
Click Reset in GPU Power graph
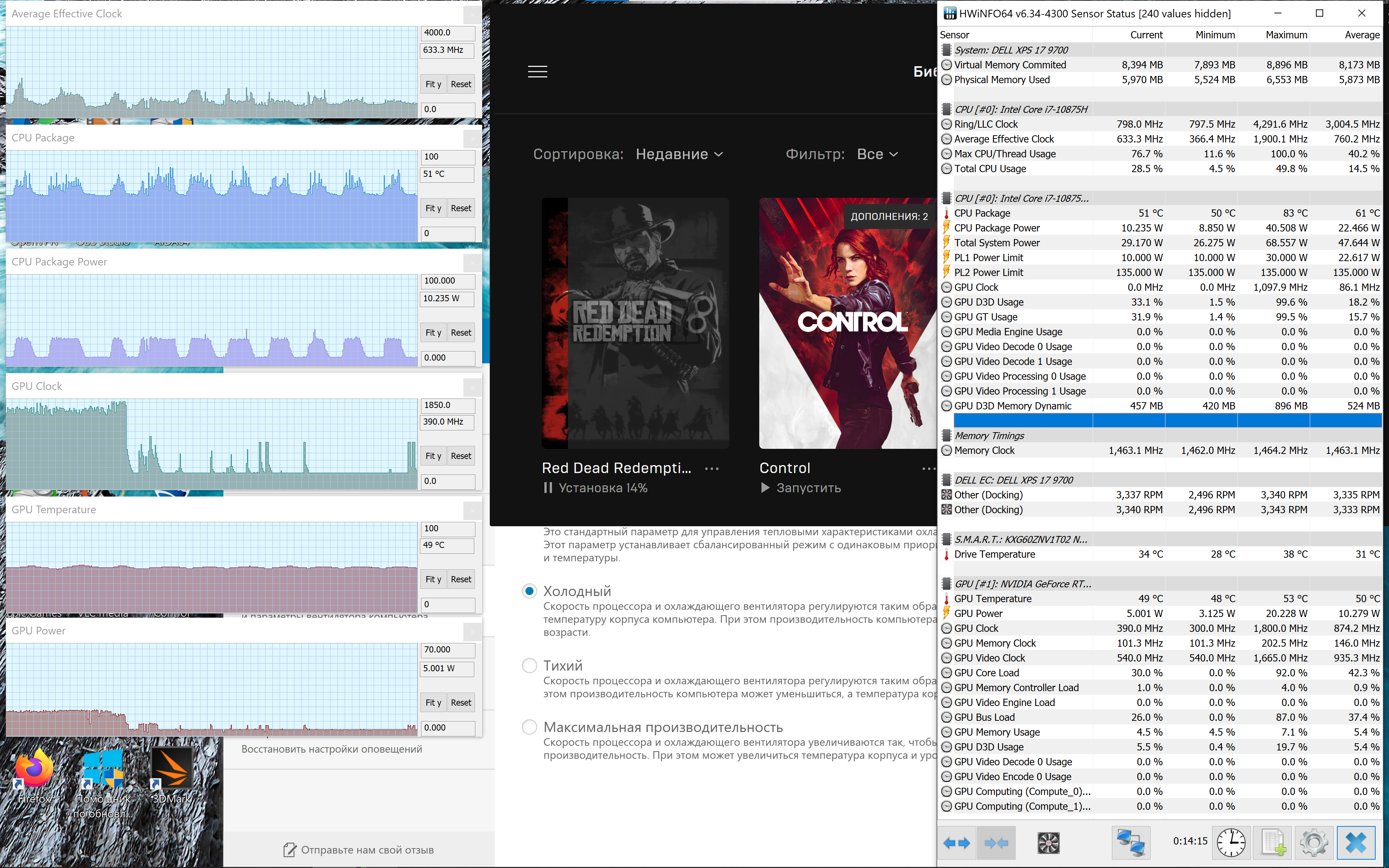pyautogui.click(x=461, y=703)
